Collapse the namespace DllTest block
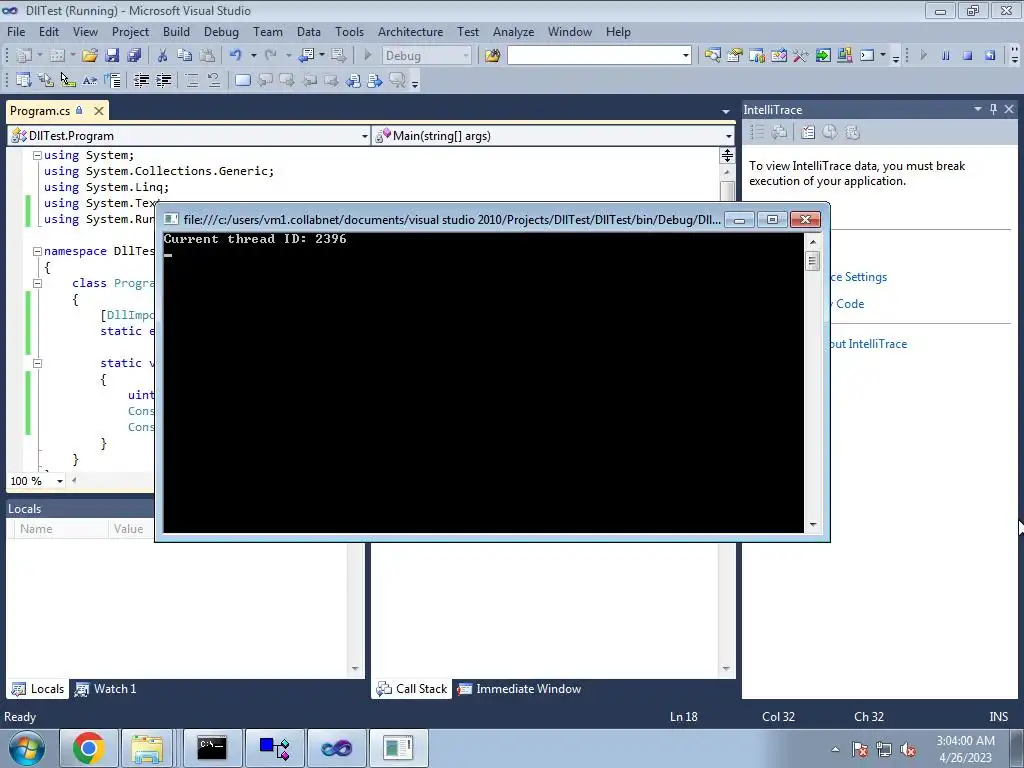 [x=37, y=251]
